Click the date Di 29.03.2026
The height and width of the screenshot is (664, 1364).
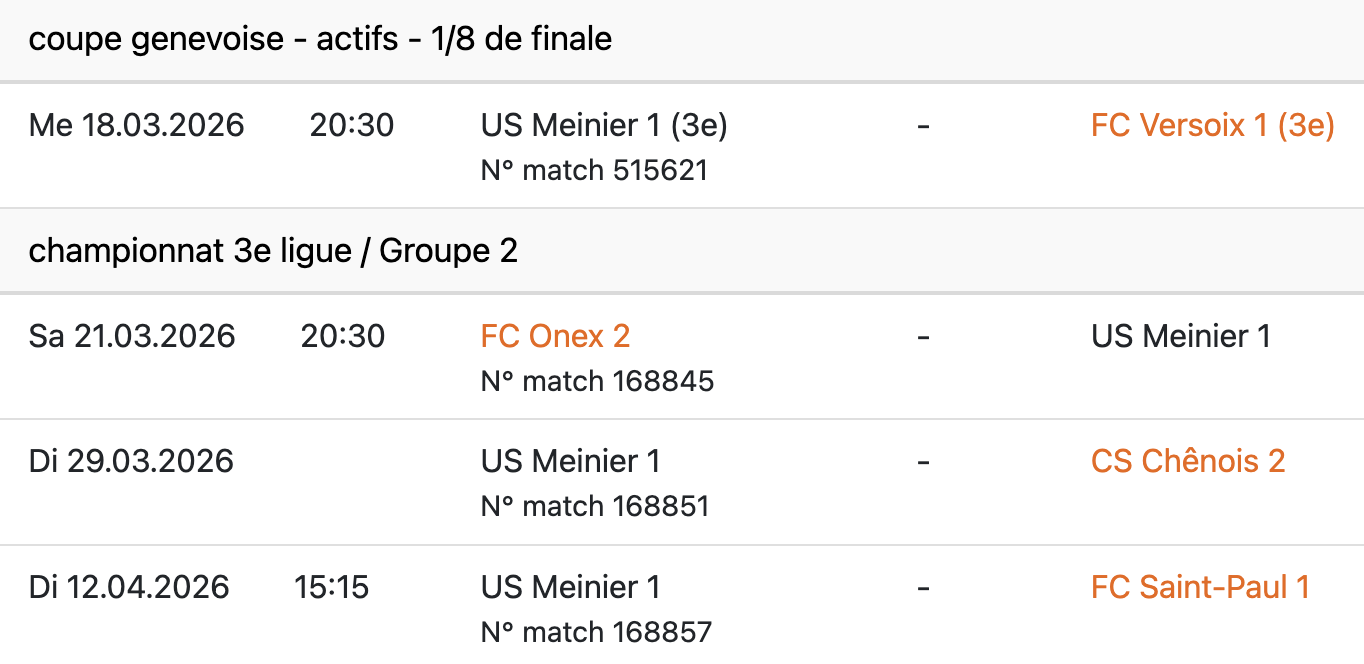pyautogui.click(x=131, y=461)
